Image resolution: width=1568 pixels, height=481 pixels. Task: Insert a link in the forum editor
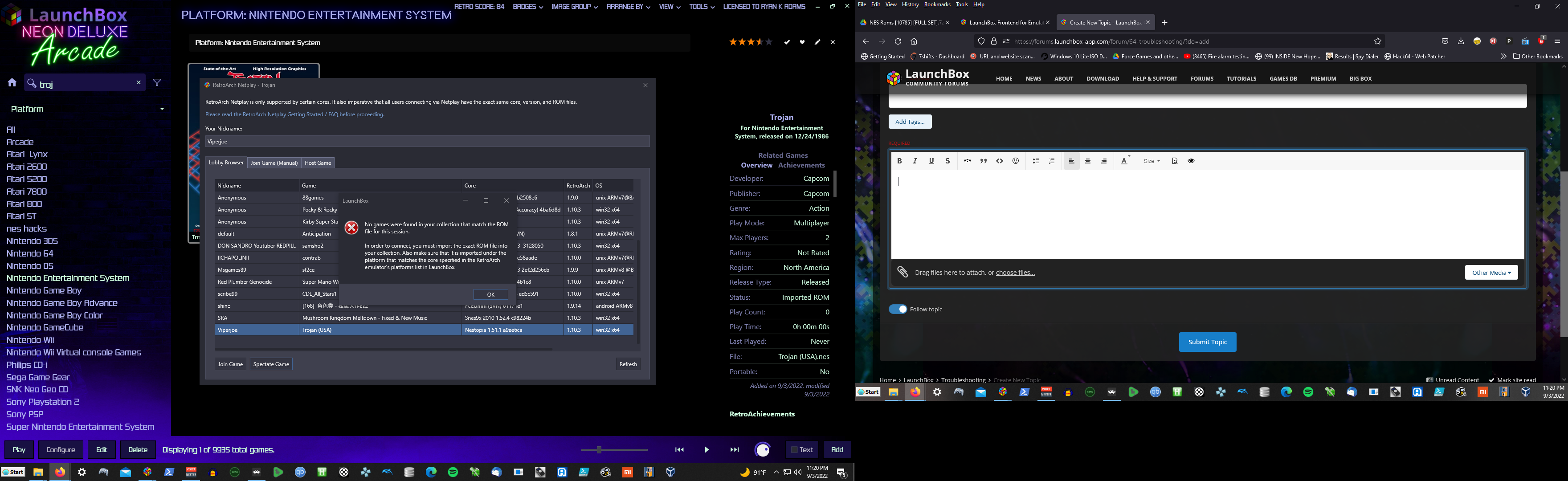coord(967,161)
